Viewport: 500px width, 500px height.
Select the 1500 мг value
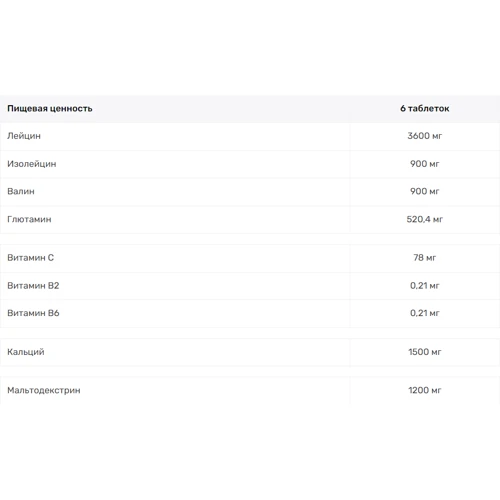point(425,352)
